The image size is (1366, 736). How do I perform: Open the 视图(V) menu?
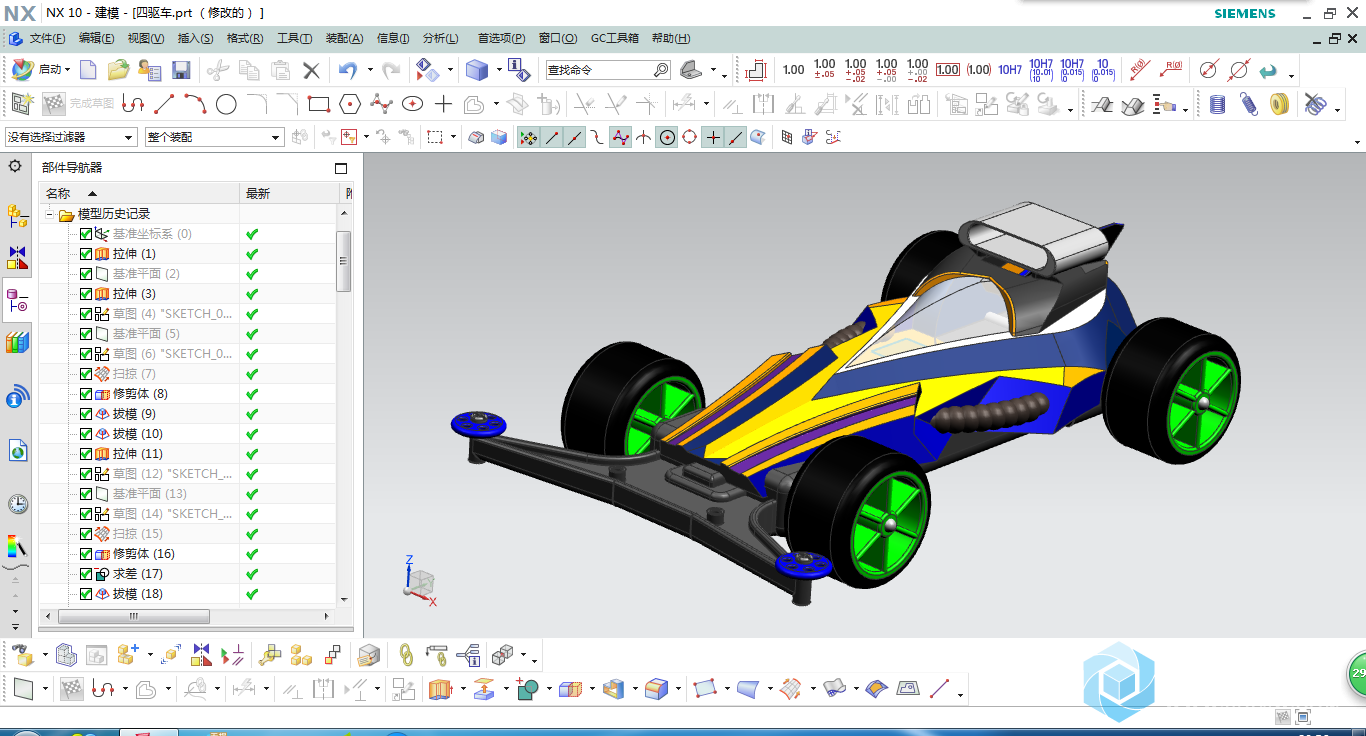[x=146, y=38]
